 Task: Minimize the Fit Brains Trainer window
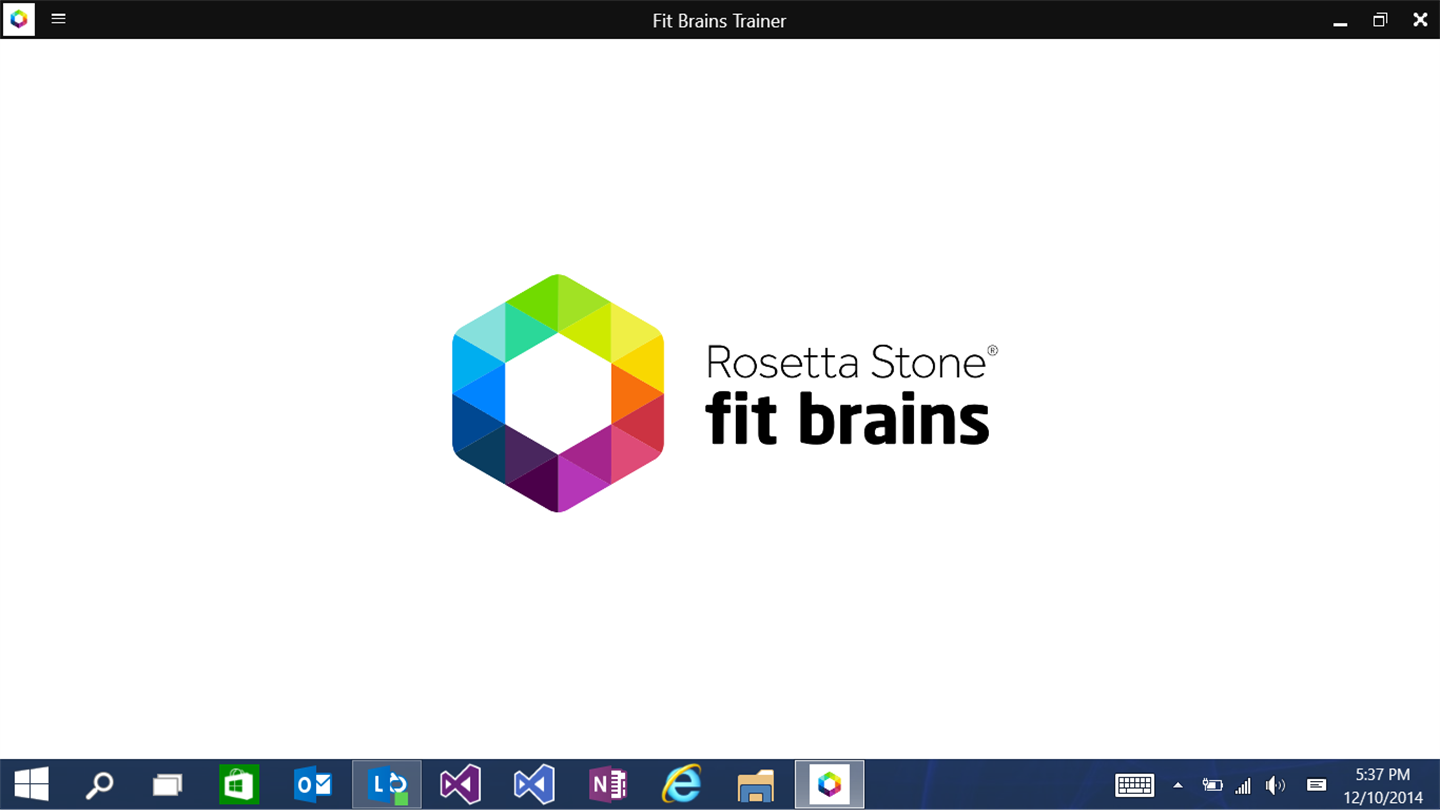point(1340,21)
